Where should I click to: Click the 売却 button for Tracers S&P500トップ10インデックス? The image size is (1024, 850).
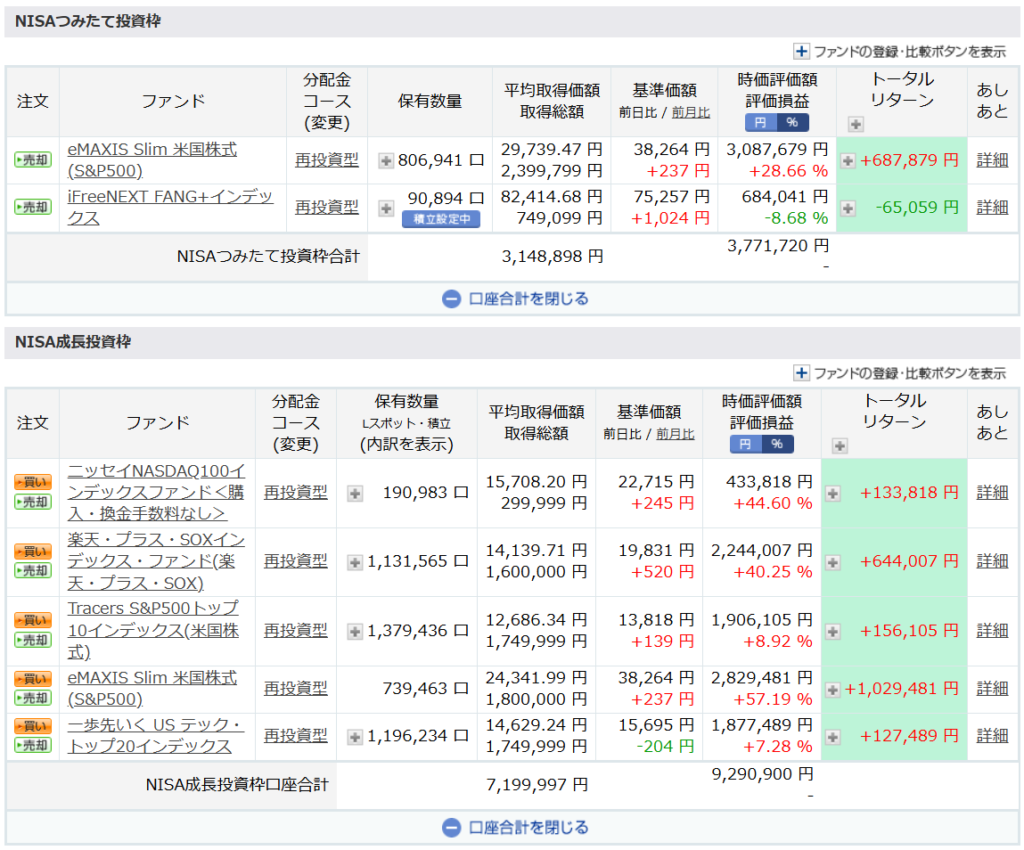click(32, 640)
